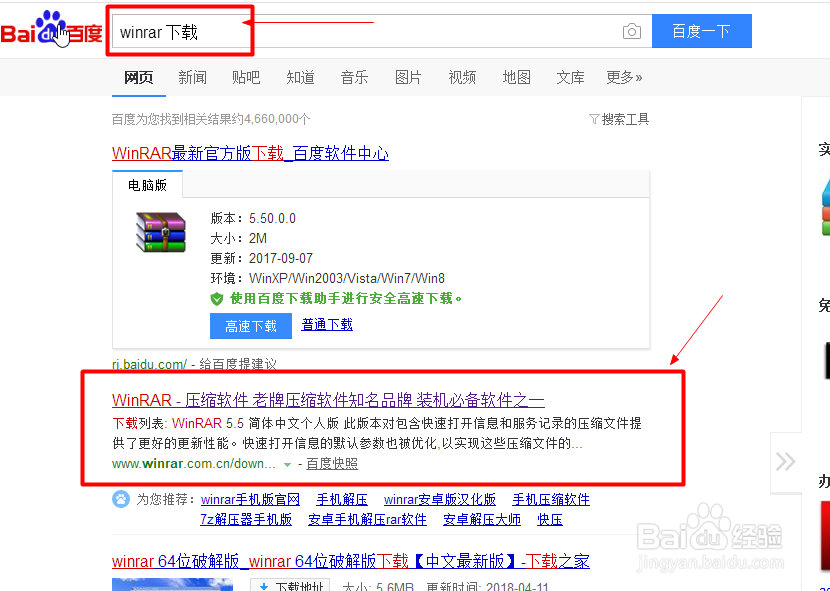This screenshot has height=591, width=830.
Task: Click the 百度一下 search button
Action: (x=701, y=31)
